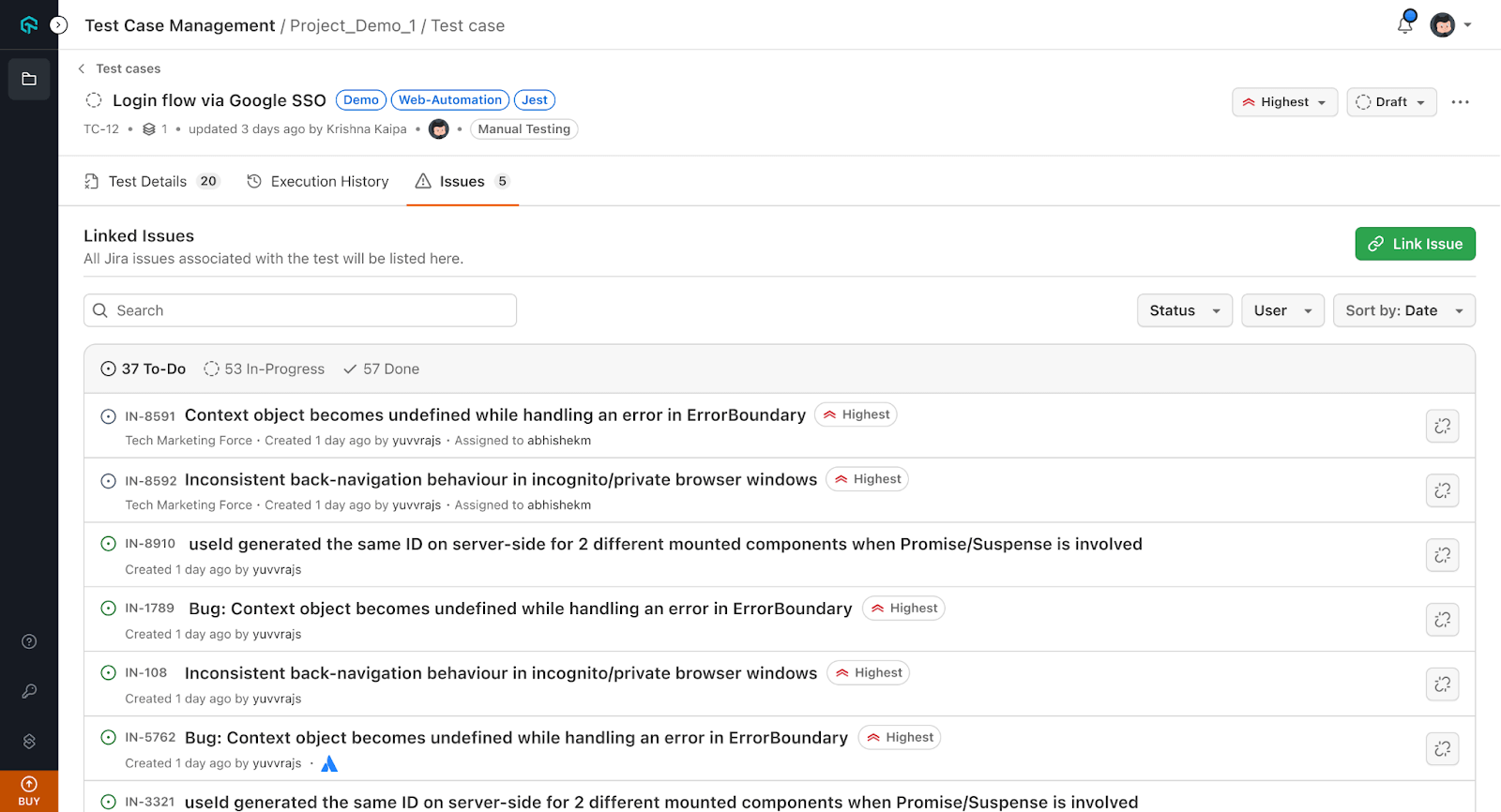Click into the Search issues field
The width and height of the screenshot is (1501, 812).
coord(300,310)
